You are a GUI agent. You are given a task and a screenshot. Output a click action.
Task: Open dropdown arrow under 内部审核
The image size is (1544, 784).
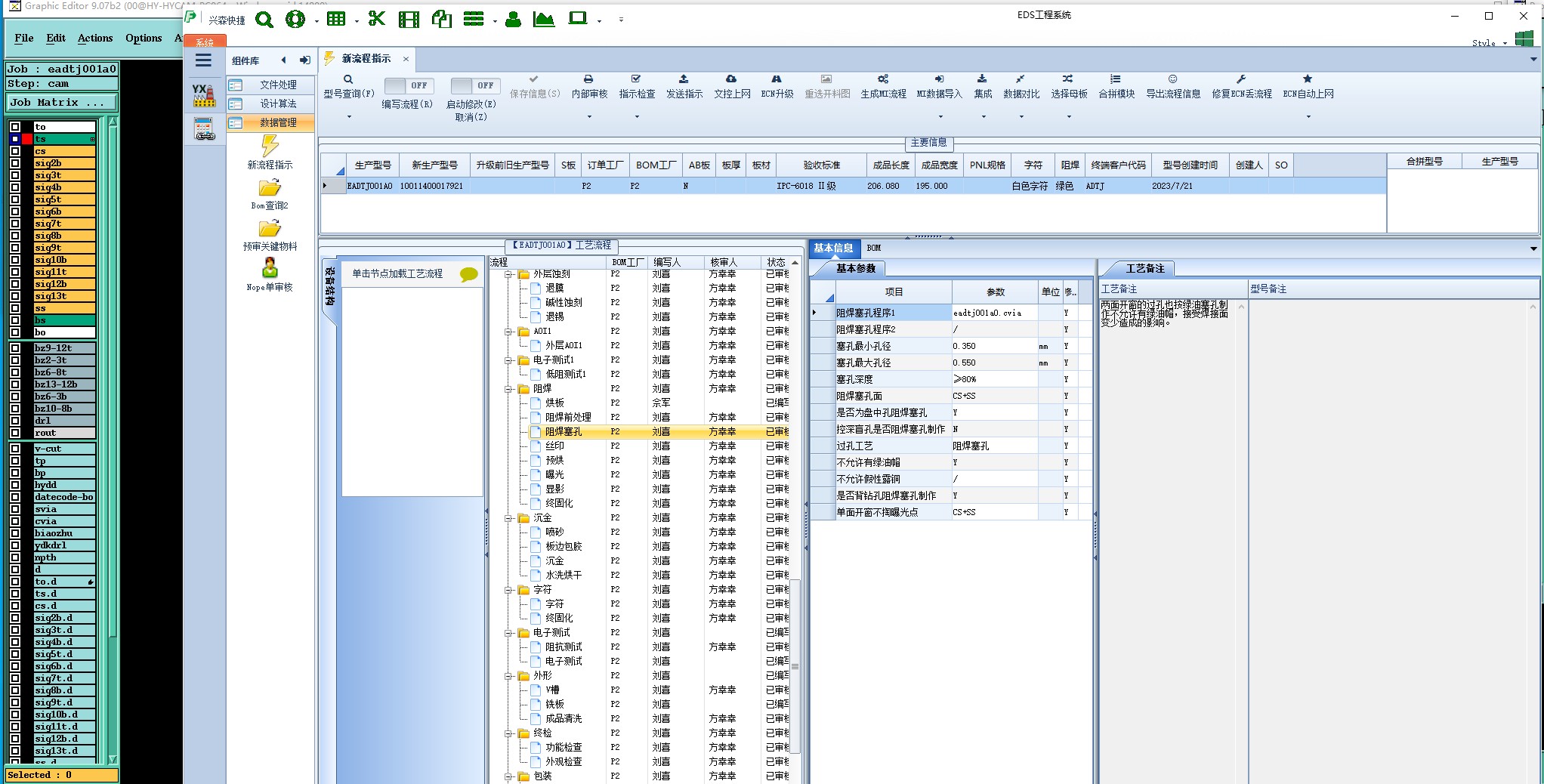[589, 116]
